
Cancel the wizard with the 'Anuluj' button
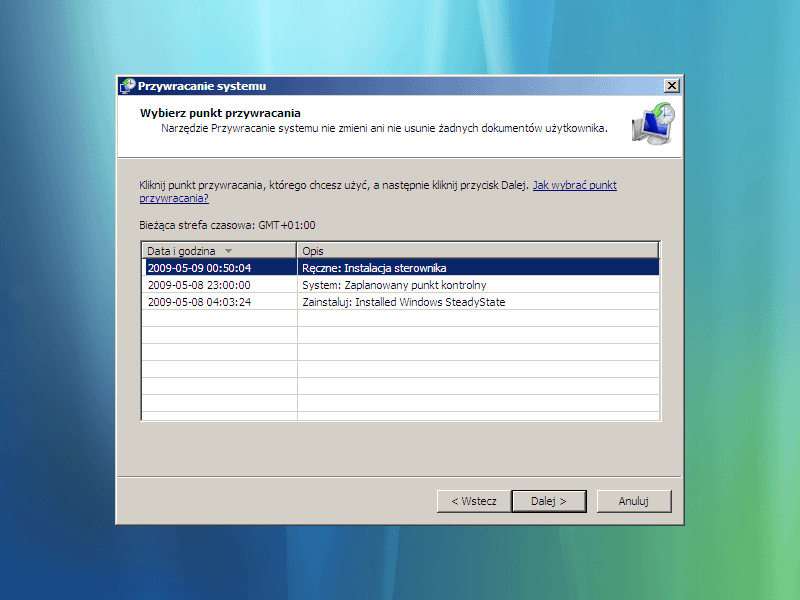coord(634,501)
